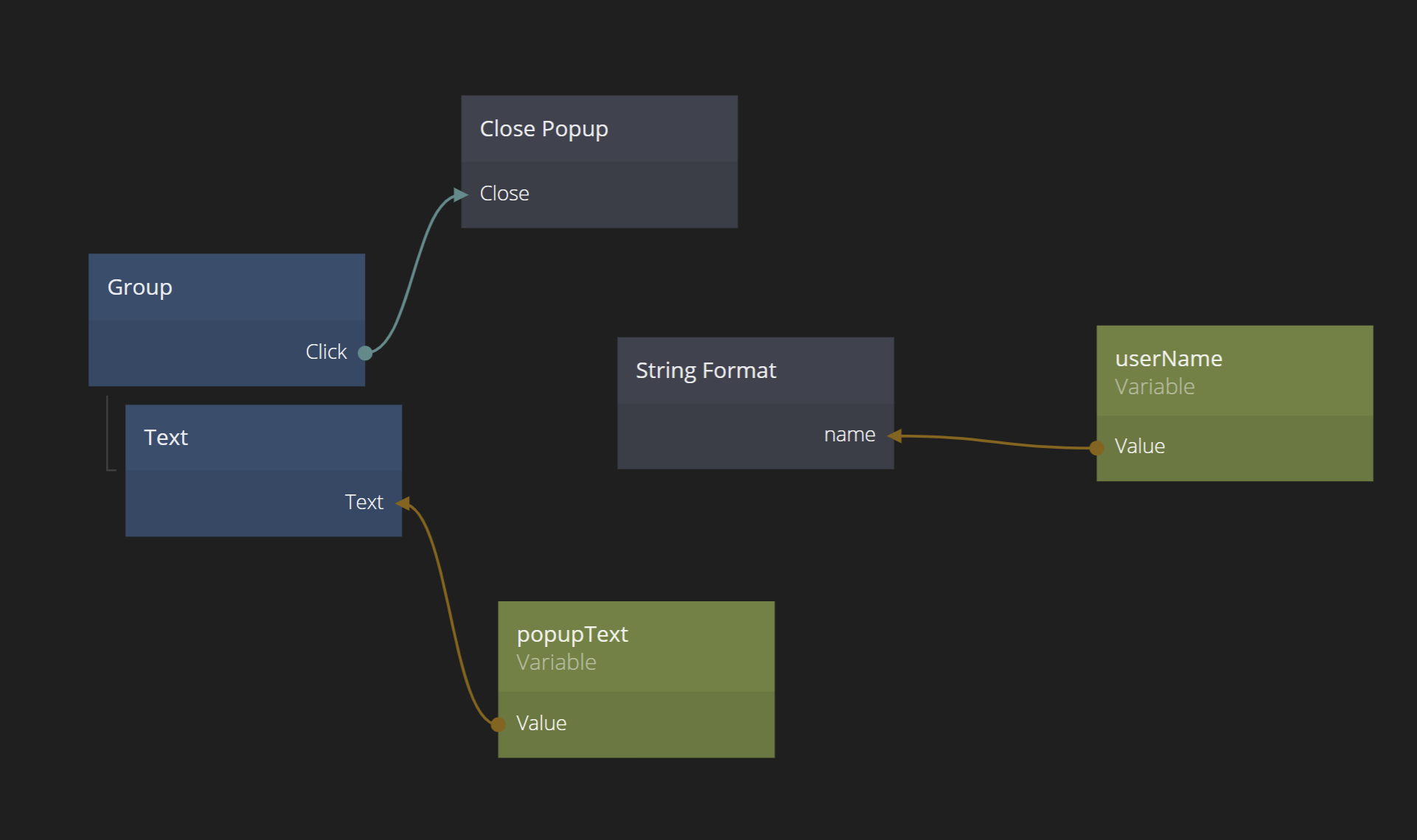1417x840 pixels.
Task: Click the popupText Value output dot
Action: [498, 724]
